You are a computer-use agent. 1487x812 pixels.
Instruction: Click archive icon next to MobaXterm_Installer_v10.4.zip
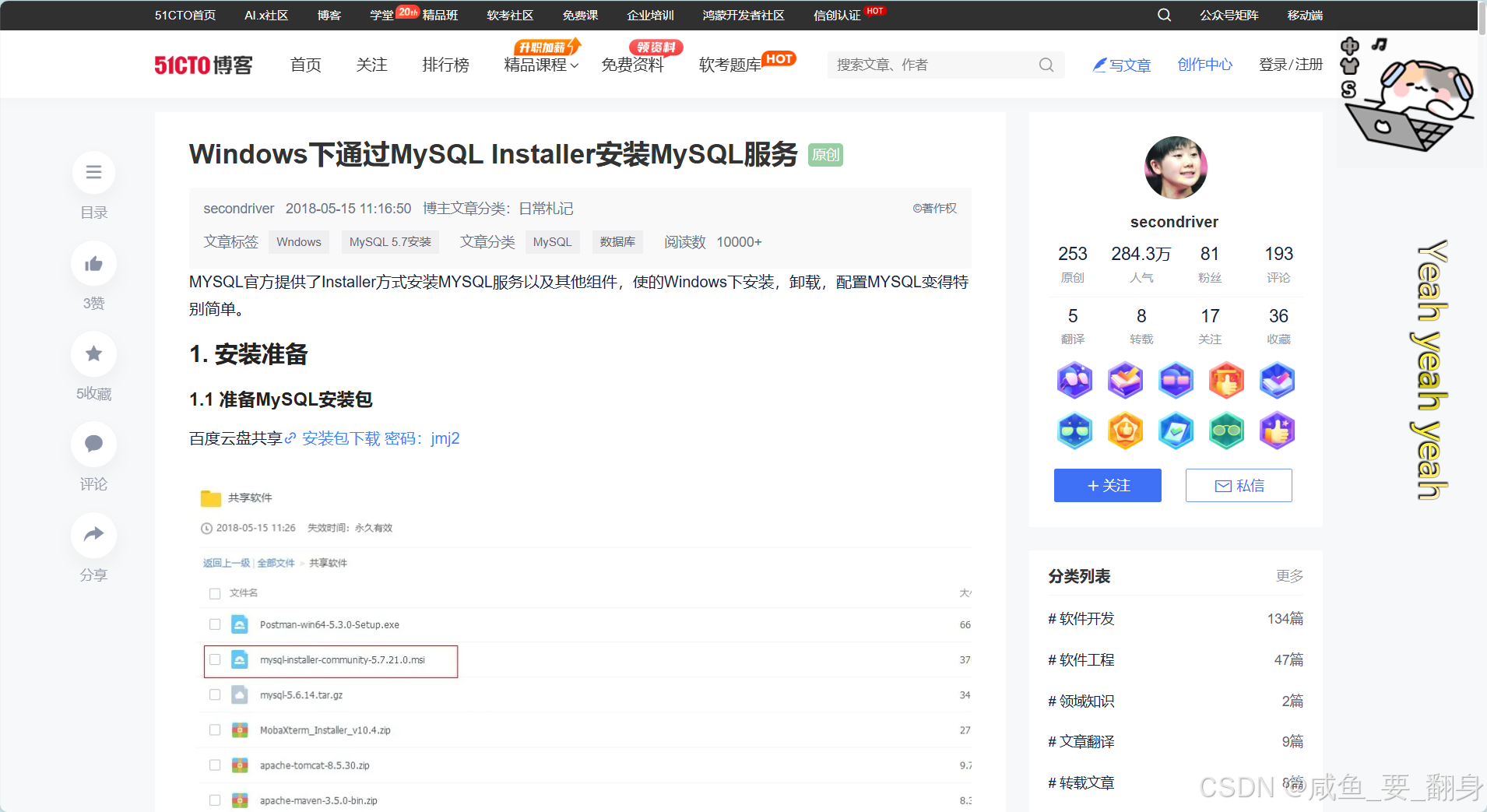tap(240, 730)
